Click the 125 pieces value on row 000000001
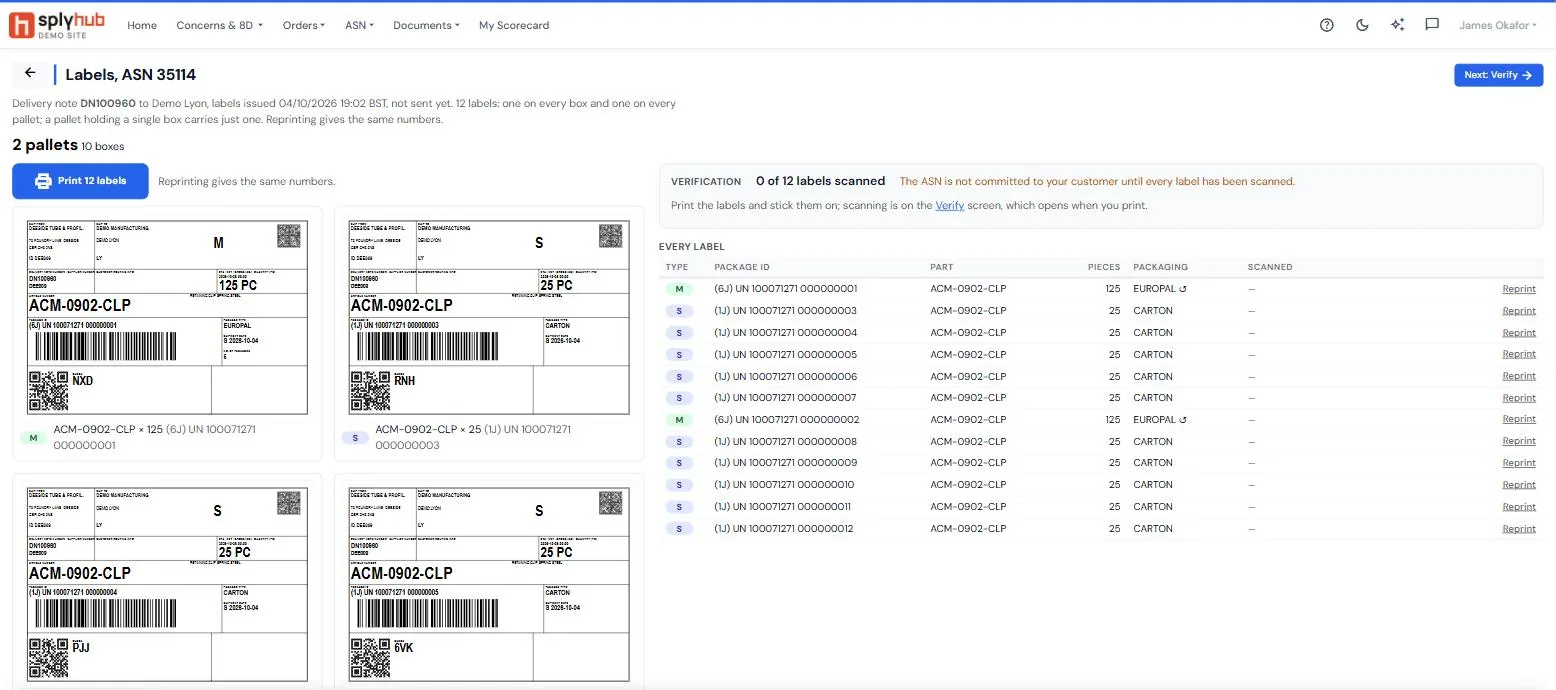This screenshot has width=1556, height=690. click(1113, 289)
